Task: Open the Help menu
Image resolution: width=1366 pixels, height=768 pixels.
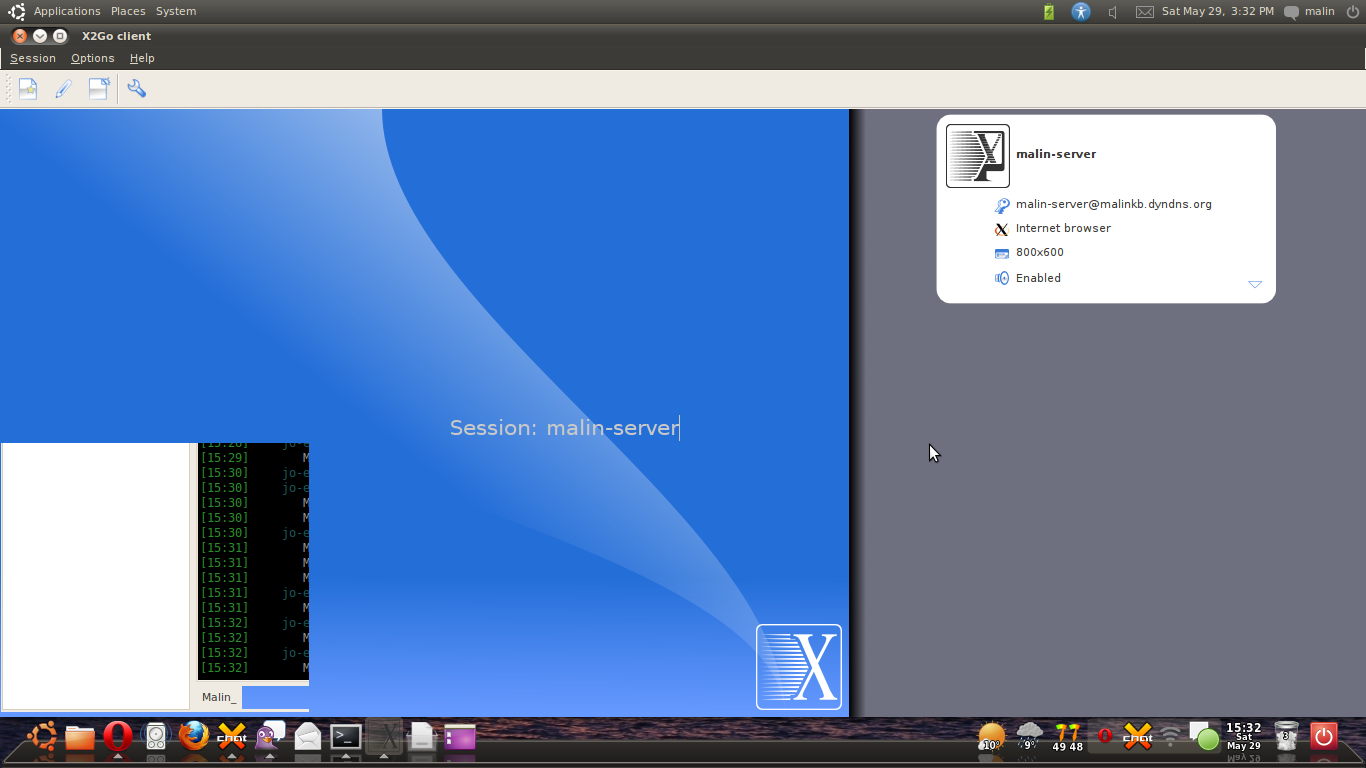Action: pos(142,58)
